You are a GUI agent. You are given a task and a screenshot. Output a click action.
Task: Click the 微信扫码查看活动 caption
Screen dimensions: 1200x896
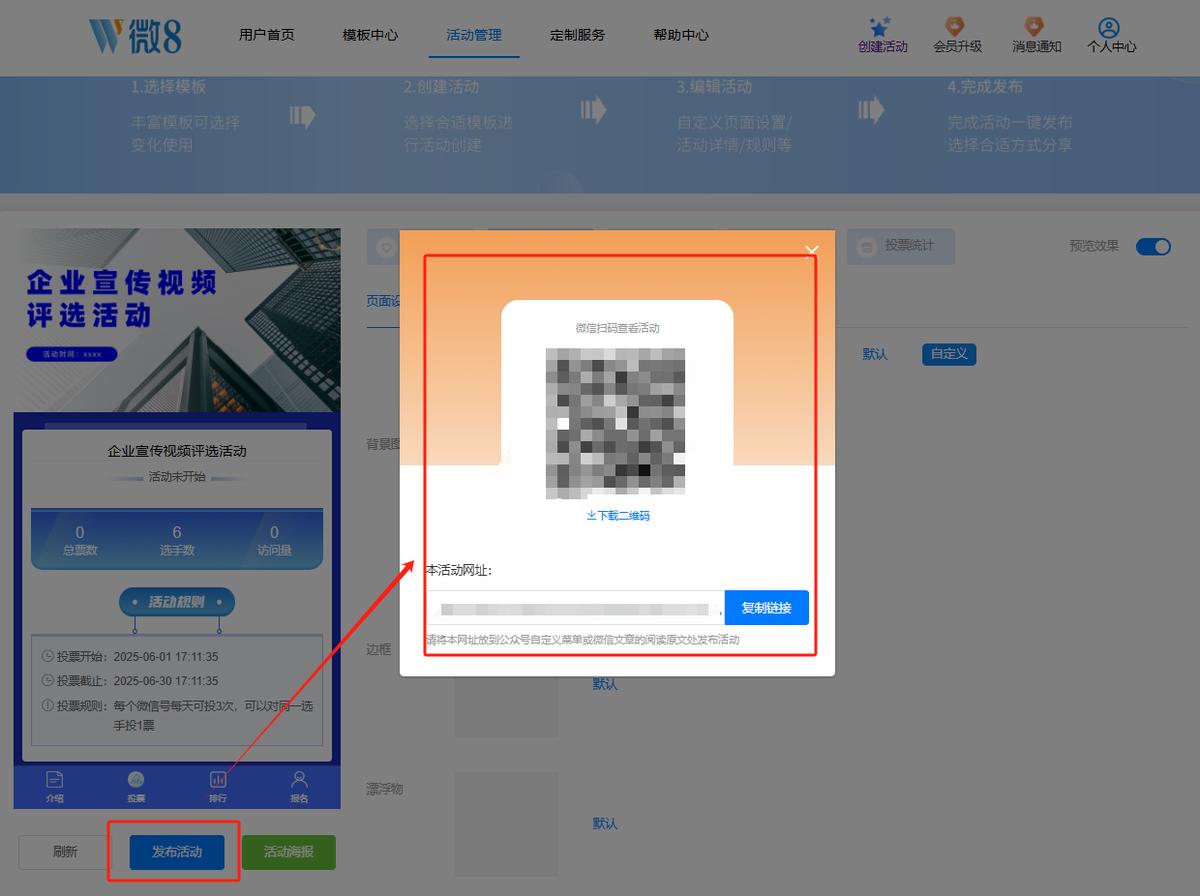point(617,328)
